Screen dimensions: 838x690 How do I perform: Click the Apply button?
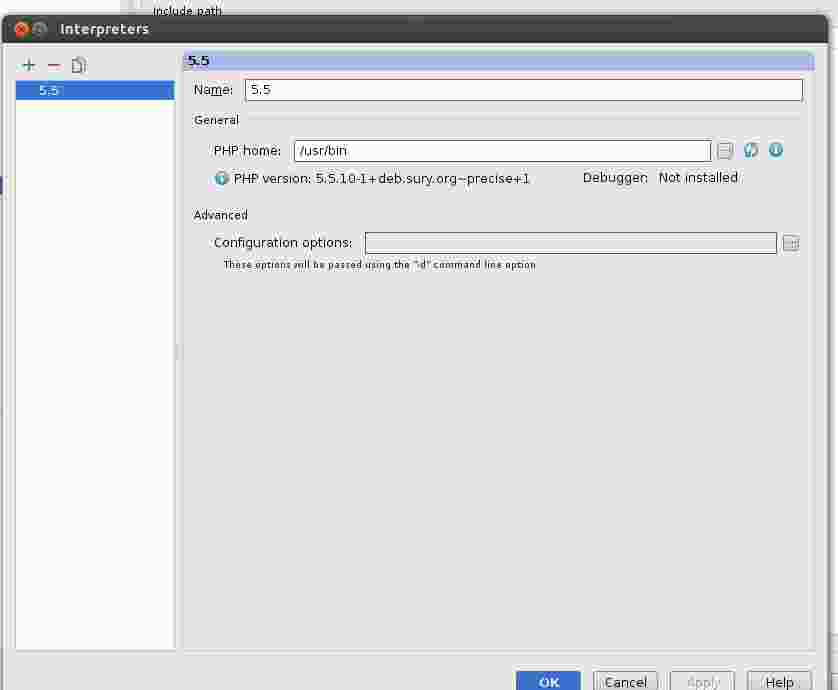tap(702, 681)
